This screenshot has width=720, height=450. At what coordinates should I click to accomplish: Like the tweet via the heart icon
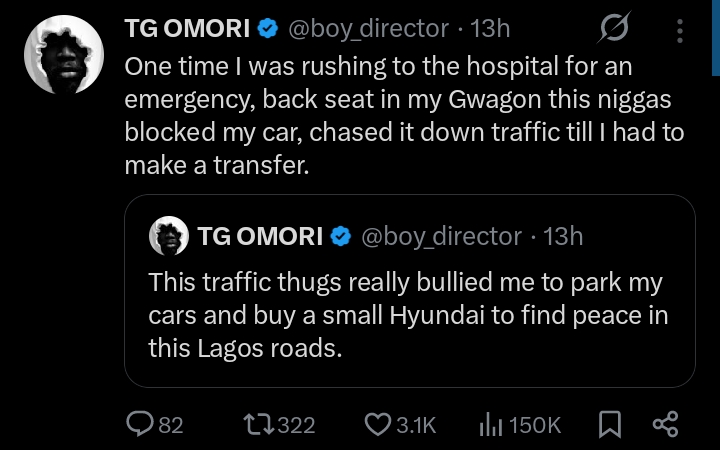[x=377, y=425]
